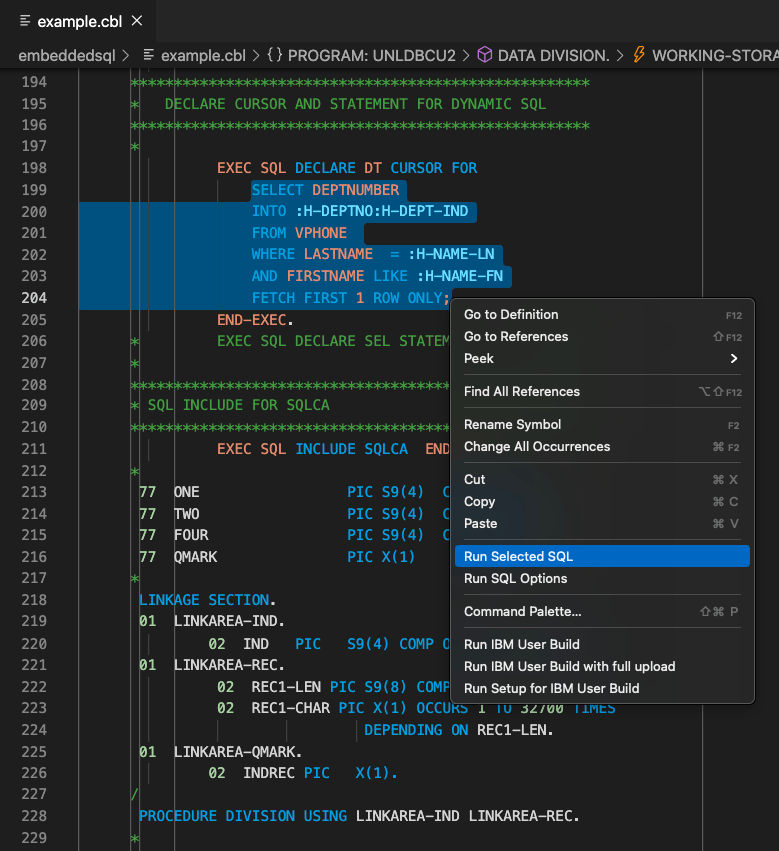The height and width of the screenshot is (851, 779).
Task: Click Paste in the context menu
Action: [x=481, y=523]
